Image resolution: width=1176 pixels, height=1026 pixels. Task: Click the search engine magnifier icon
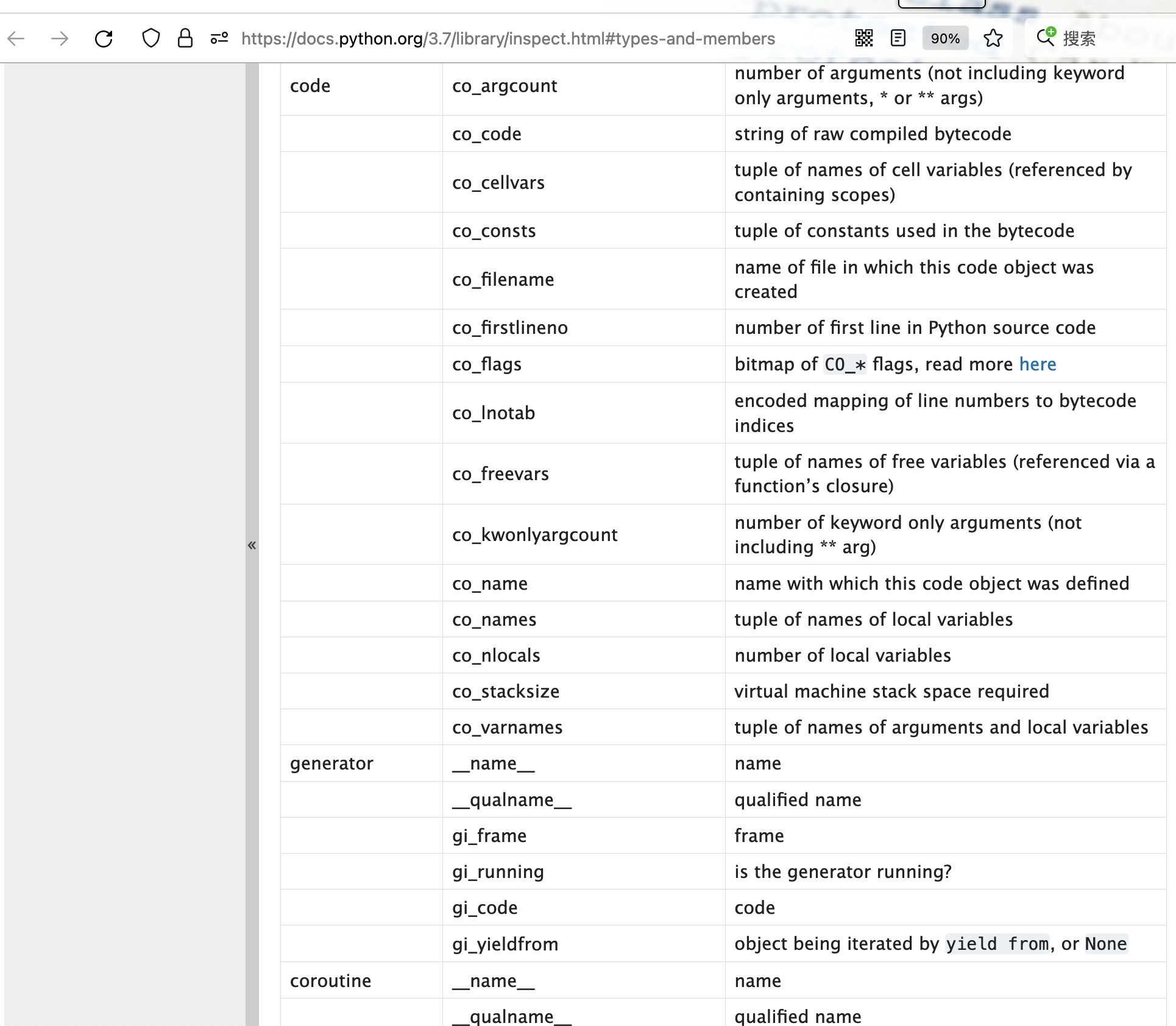1046,37
